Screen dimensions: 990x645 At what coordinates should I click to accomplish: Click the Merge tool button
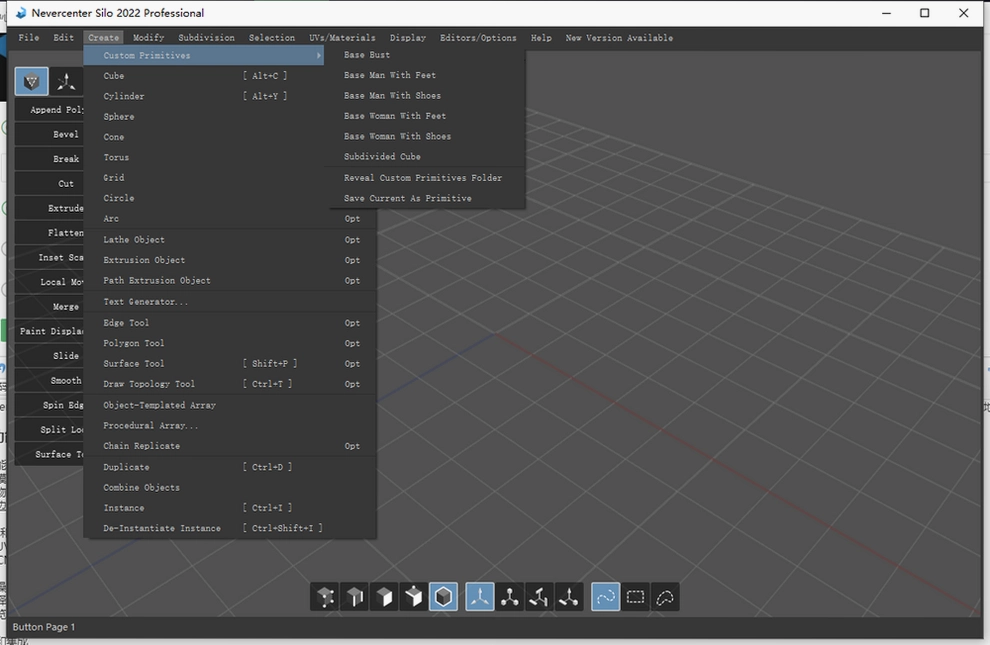click(49, 307)
